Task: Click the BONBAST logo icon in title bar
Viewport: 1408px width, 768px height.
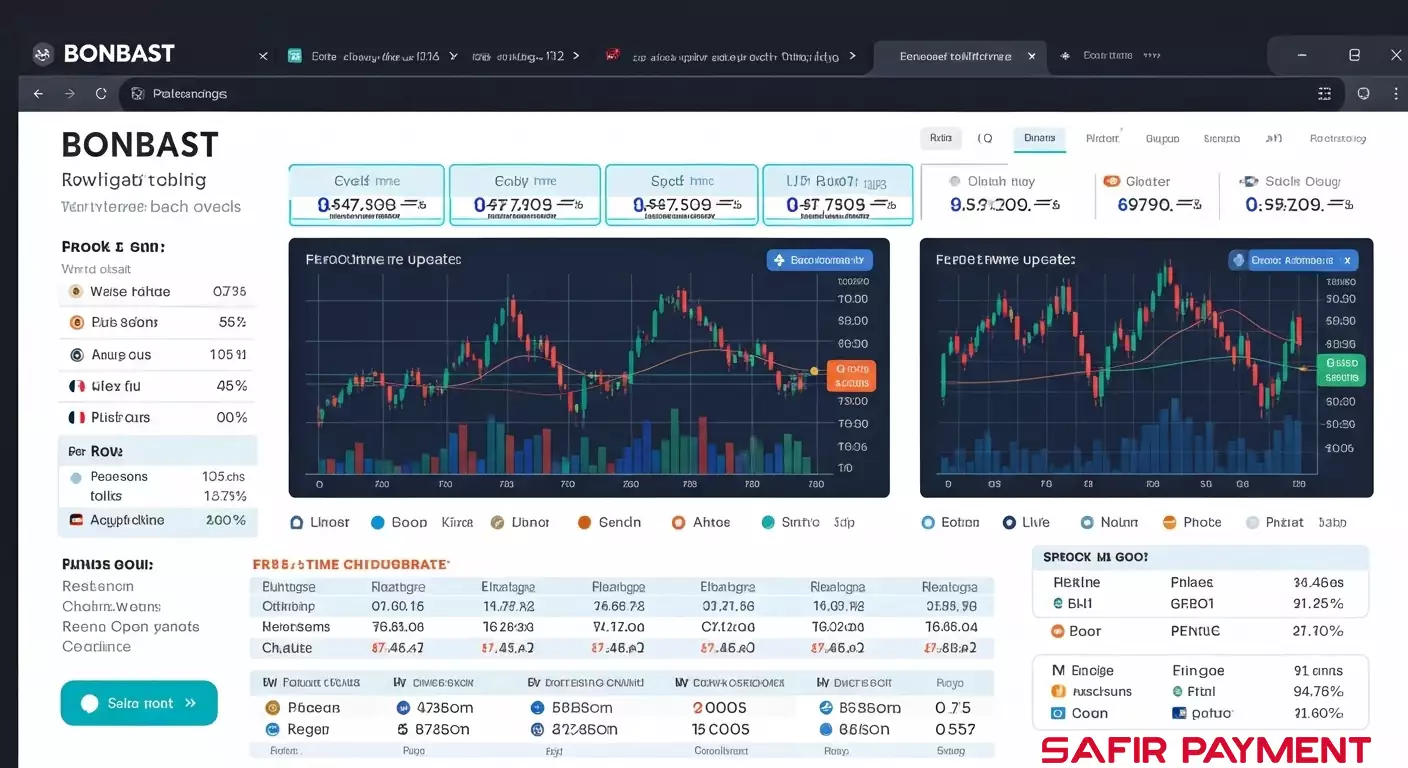Action: [42, 54]
